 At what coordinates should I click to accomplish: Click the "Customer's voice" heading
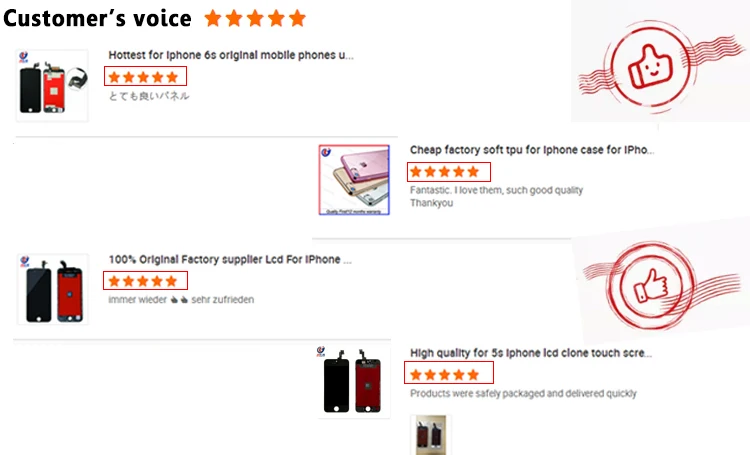pyautogui.click(x=97, y=18)
